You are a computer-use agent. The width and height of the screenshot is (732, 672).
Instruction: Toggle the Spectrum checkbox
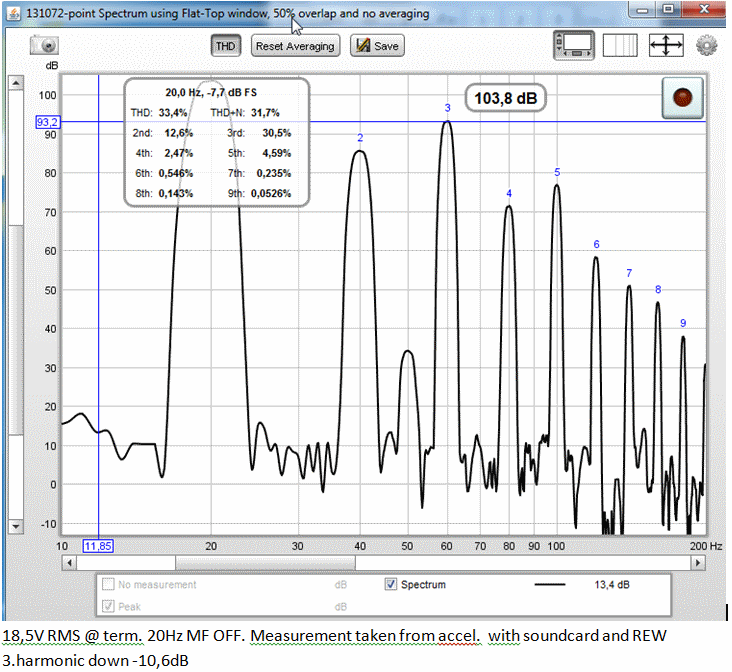(x=391, y=584)
